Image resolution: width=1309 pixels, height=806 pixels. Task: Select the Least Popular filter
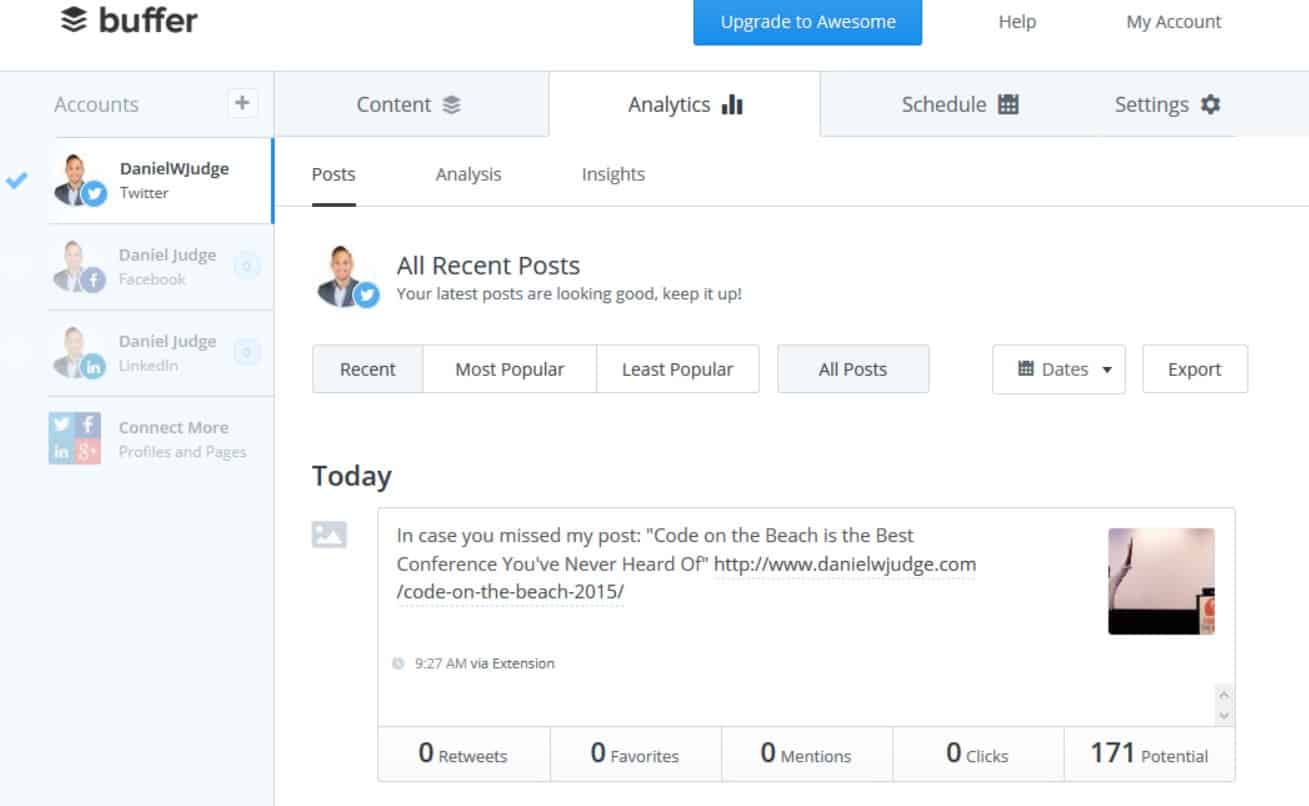[x=678, y=369]
